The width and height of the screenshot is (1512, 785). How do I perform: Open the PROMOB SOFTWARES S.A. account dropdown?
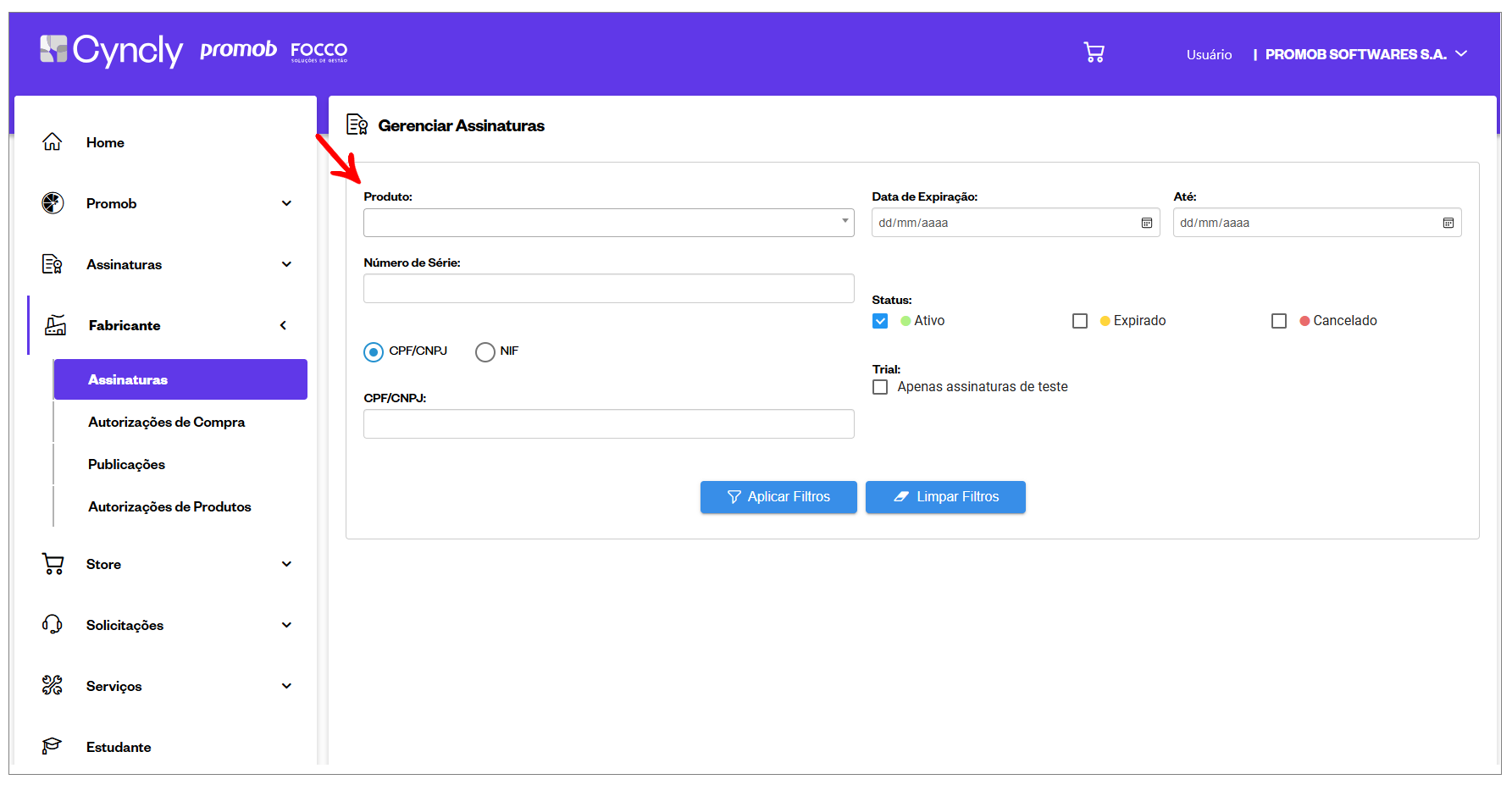click(1365, 54)
